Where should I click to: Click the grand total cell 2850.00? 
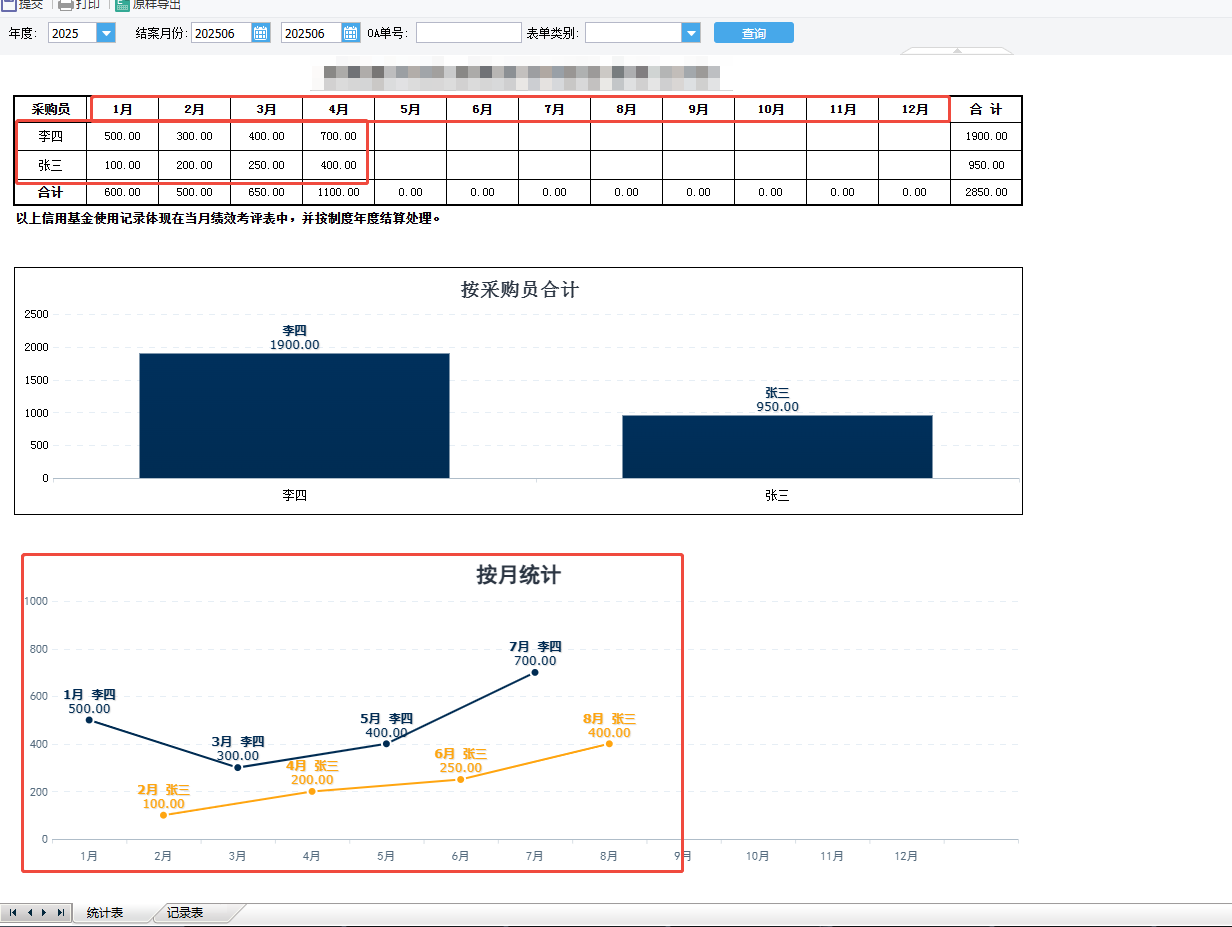click(x=986, y=192)
